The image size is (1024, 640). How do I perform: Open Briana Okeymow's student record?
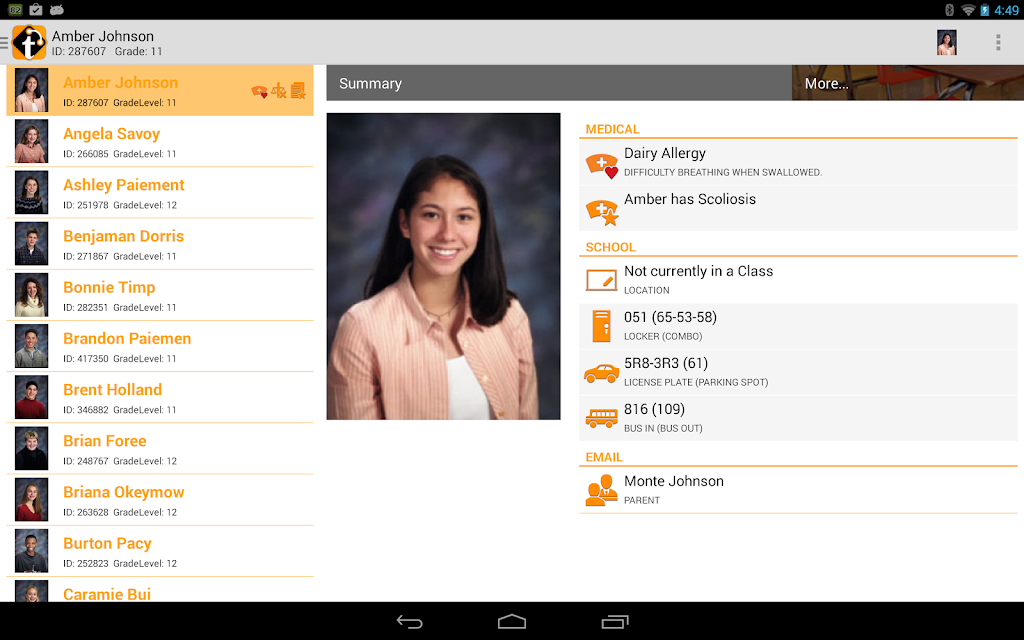click(160, 500)
